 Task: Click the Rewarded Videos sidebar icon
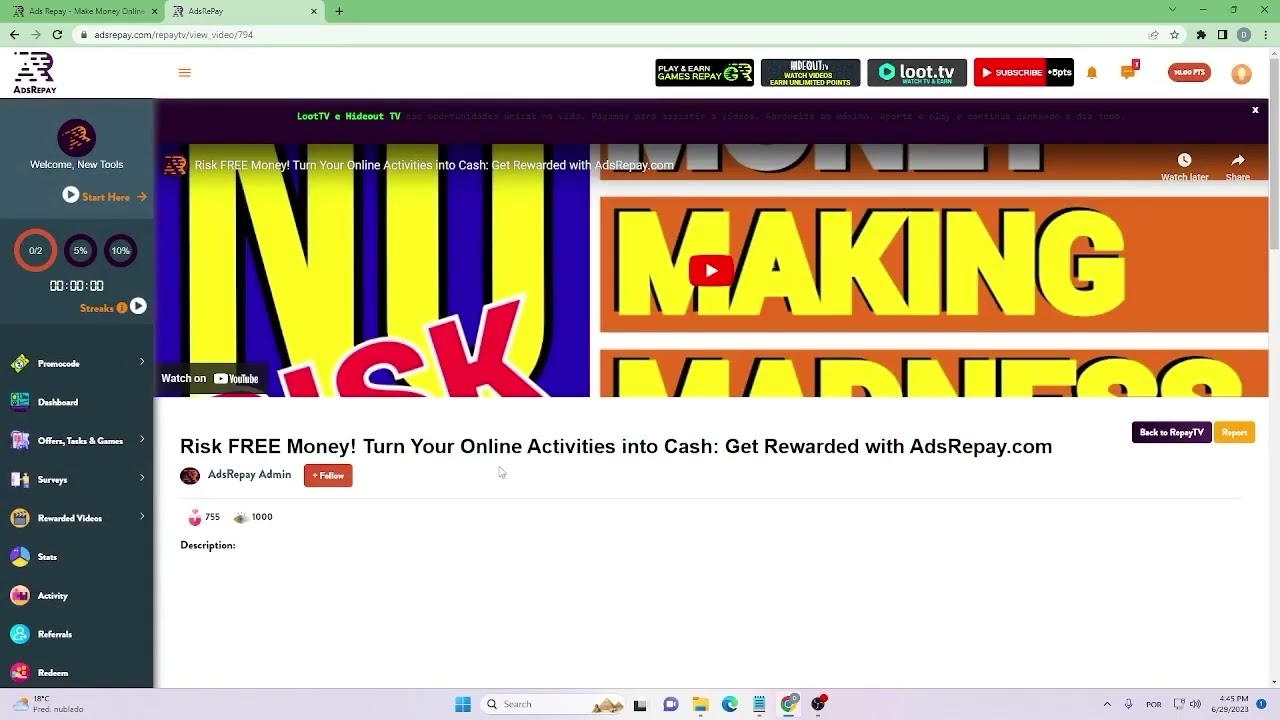point(20,518)
